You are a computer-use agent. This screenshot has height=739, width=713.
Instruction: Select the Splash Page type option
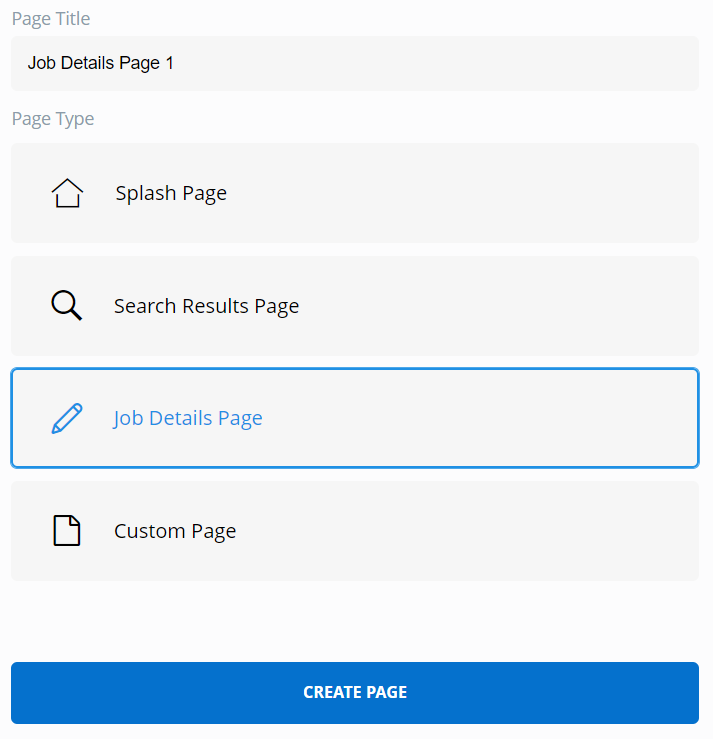[x=354, y=193]
